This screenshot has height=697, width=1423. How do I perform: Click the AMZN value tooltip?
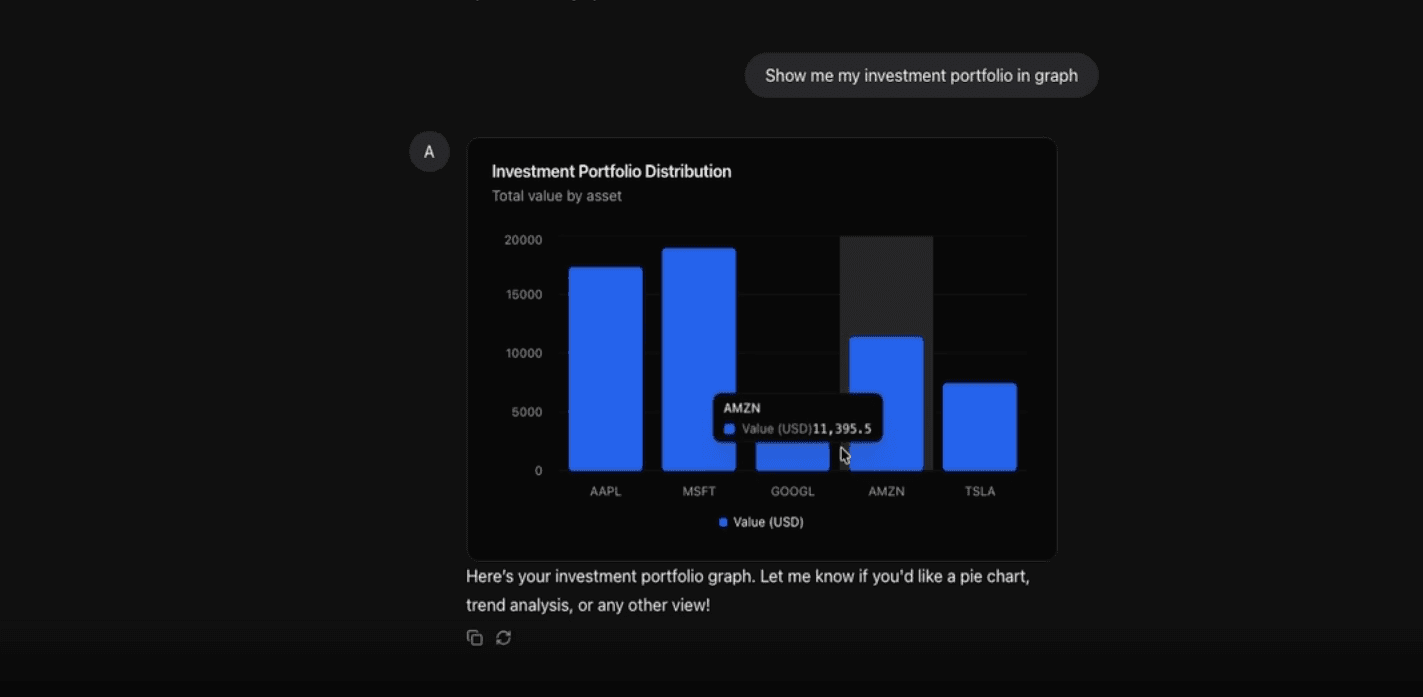798,416
